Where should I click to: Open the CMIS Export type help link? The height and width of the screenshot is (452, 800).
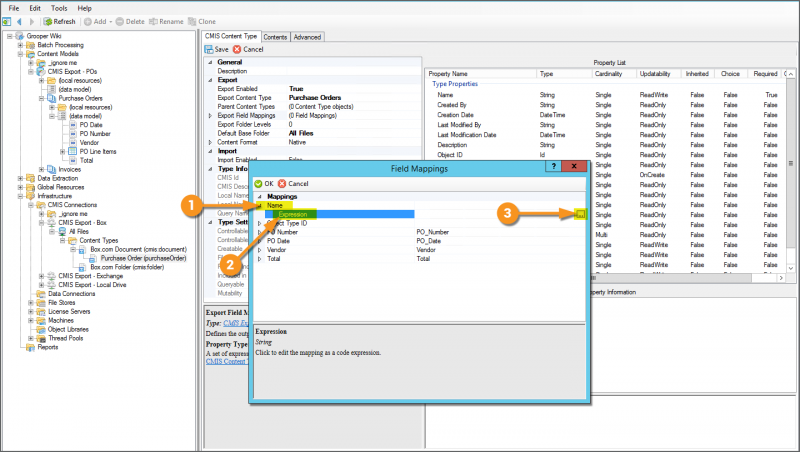click(236, 323)
